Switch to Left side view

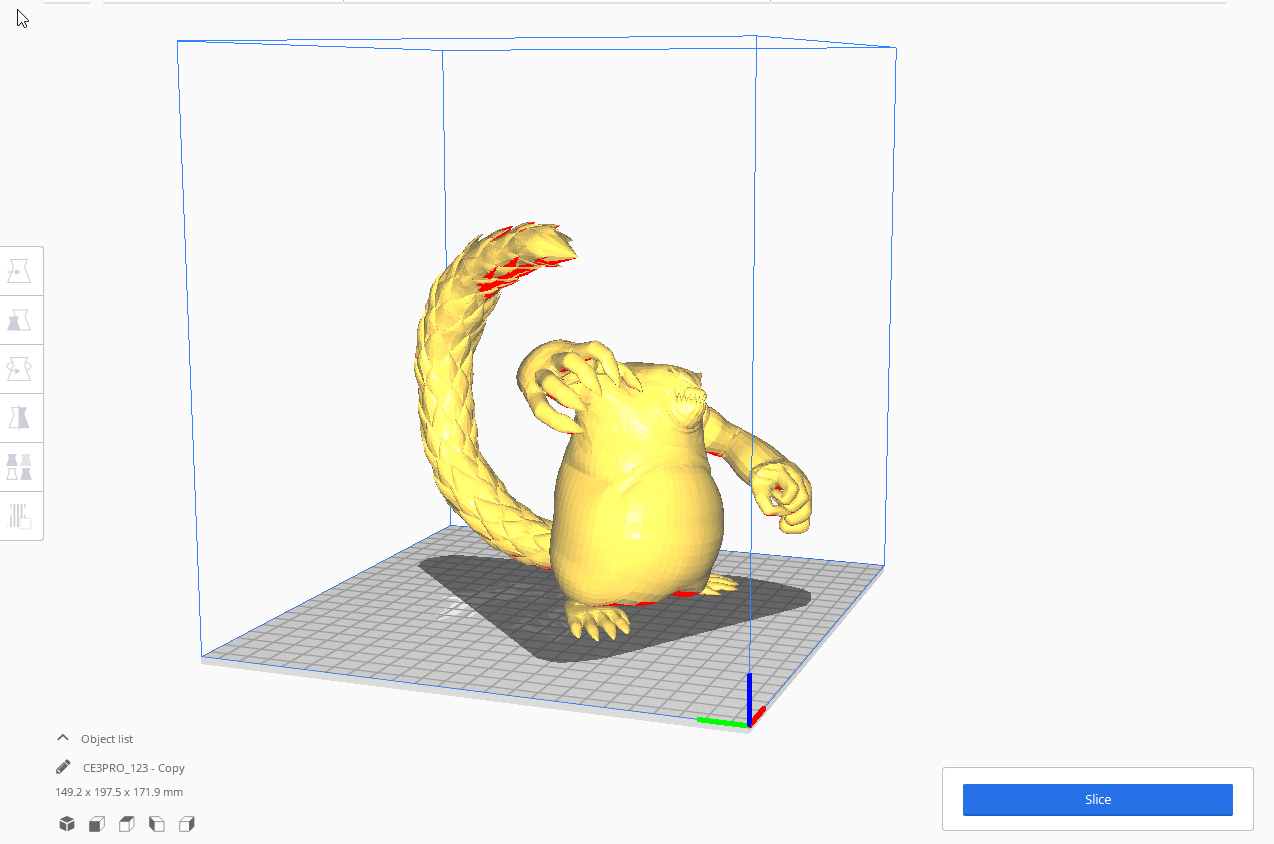coord(156,823)
